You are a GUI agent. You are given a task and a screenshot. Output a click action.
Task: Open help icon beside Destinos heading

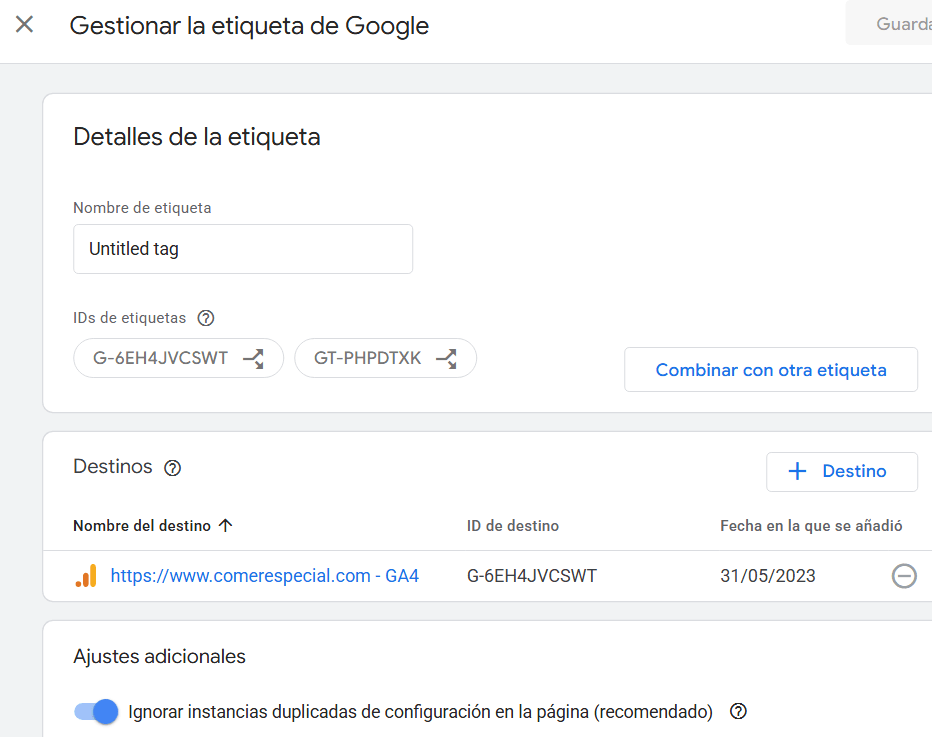click(172, 468)
